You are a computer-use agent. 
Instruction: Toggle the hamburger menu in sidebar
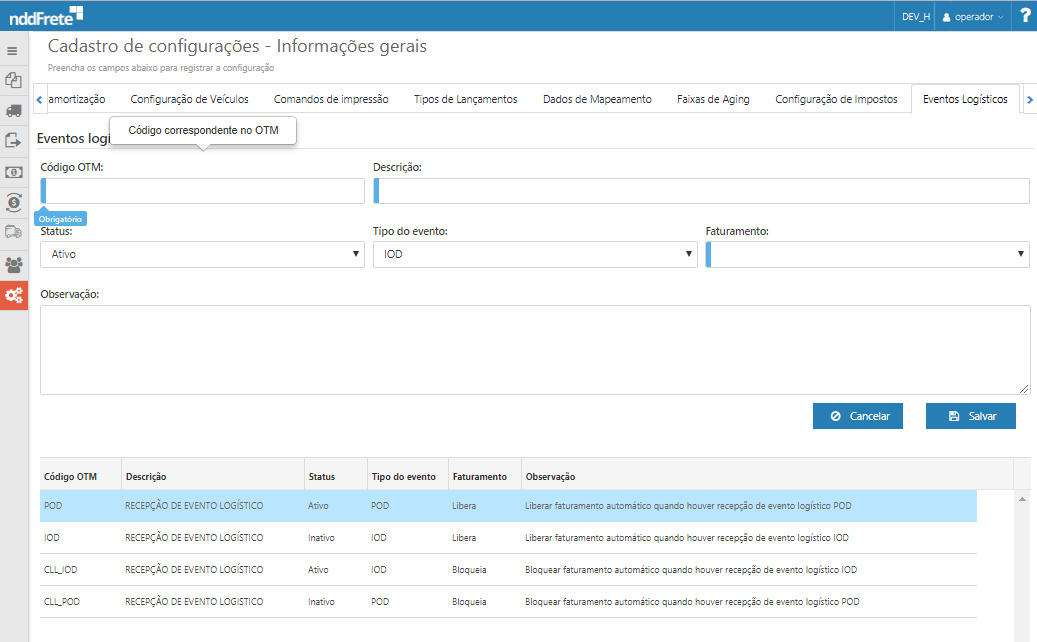pos(13,50)
